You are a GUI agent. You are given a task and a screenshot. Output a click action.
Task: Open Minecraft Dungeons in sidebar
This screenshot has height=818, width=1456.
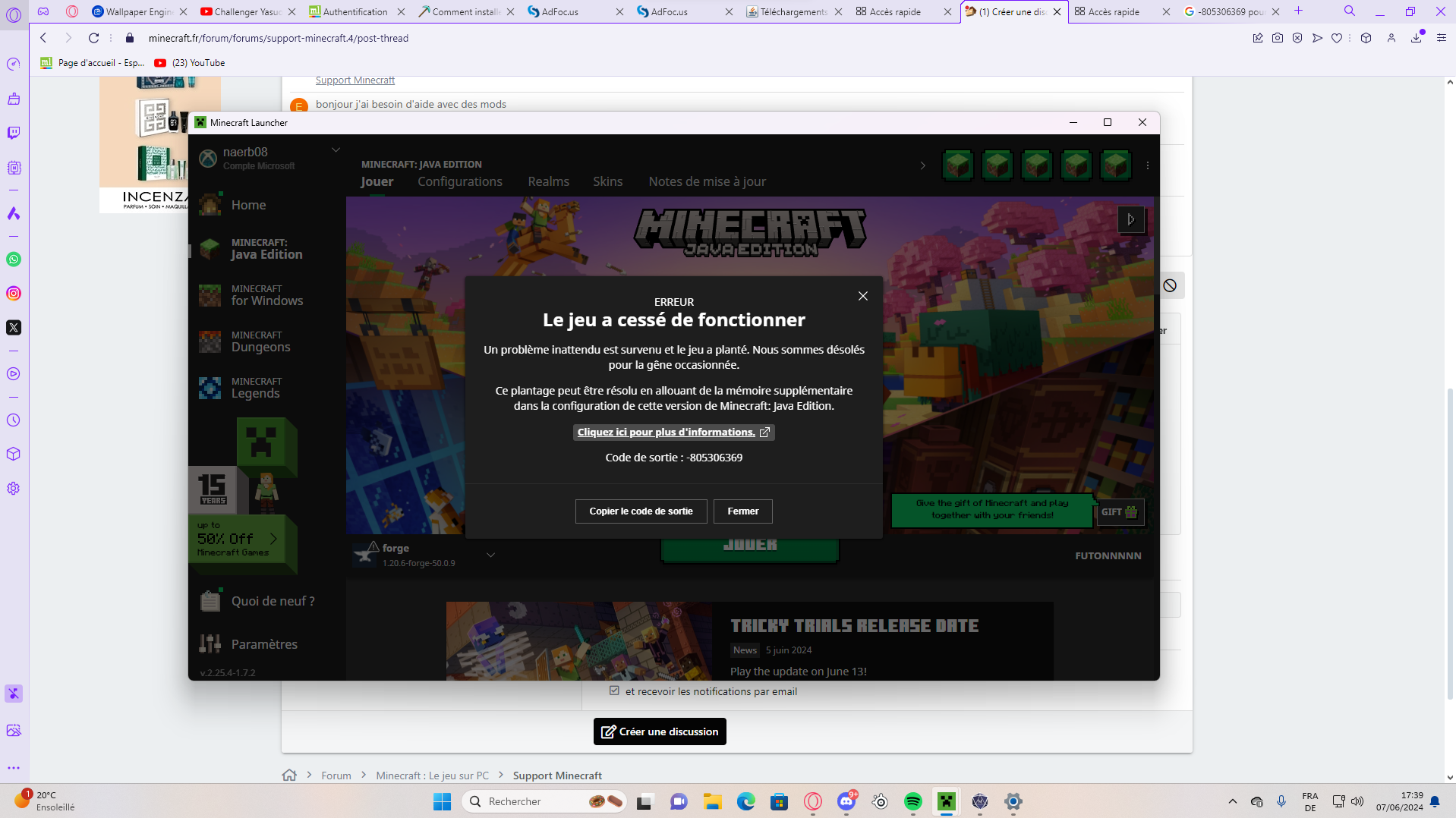[266, 341]
